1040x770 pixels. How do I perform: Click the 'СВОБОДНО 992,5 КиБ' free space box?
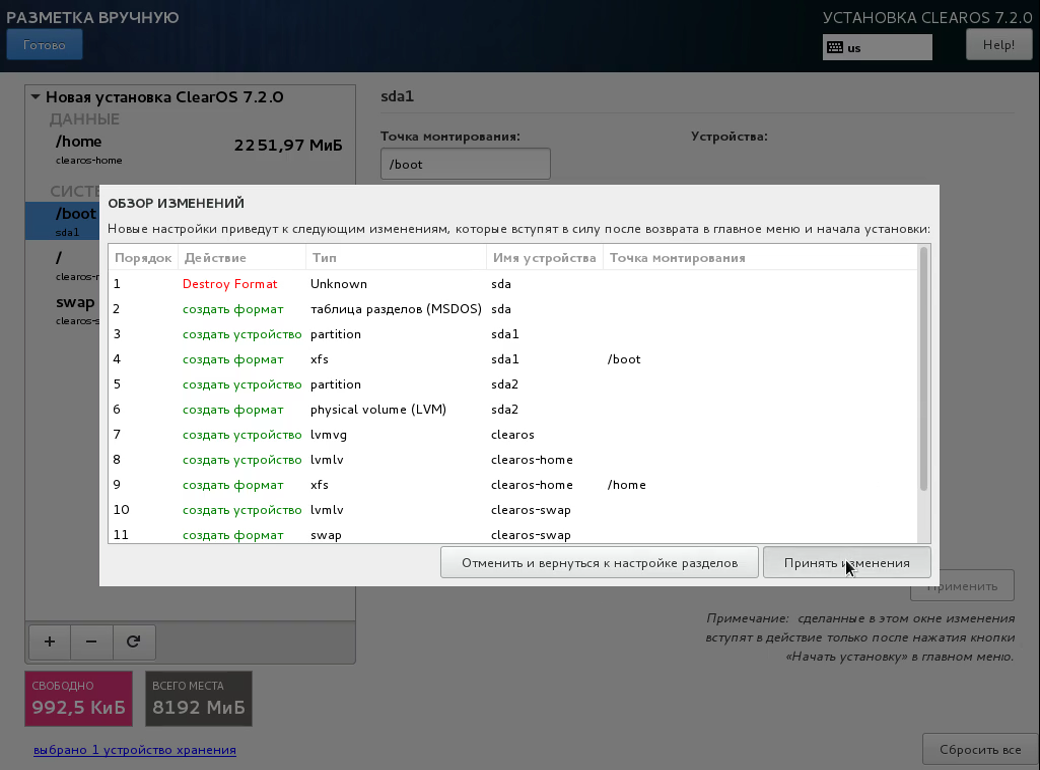[79, 698]
